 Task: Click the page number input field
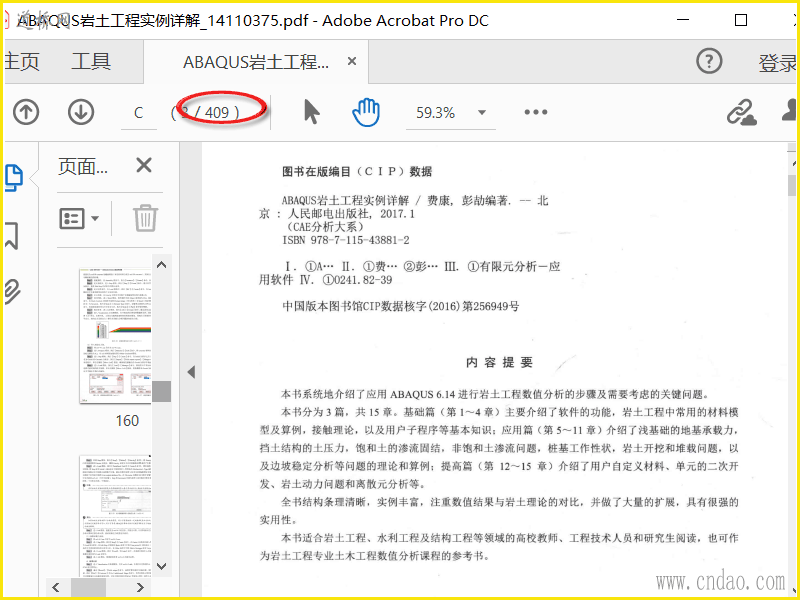point(139,113)
